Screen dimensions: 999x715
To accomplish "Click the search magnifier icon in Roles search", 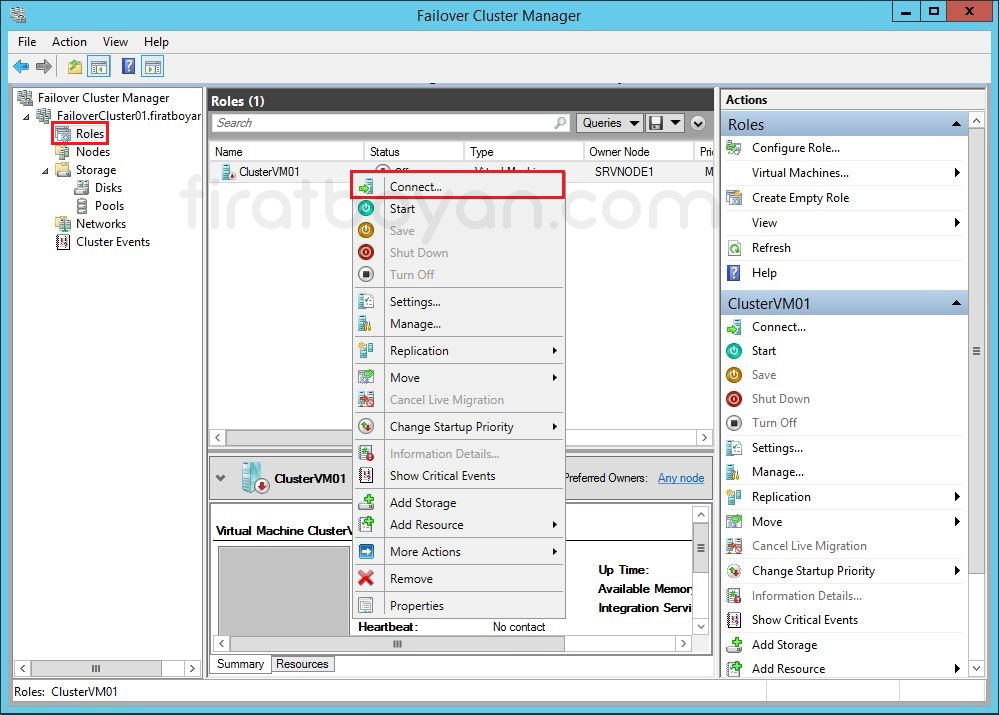I will [x=560, y=122].
